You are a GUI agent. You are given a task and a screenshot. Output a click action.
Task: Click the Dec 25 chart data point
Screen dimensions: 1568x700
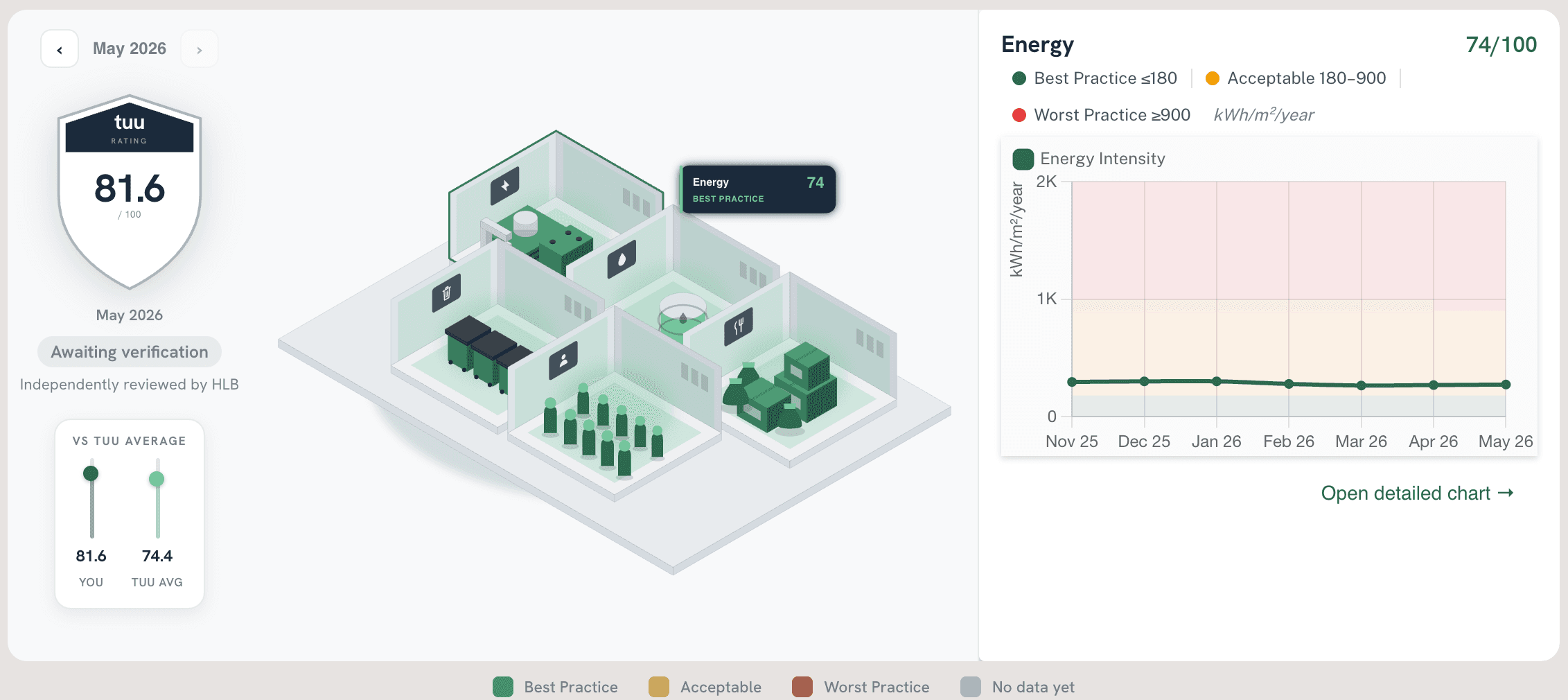tap(1145, 381)
